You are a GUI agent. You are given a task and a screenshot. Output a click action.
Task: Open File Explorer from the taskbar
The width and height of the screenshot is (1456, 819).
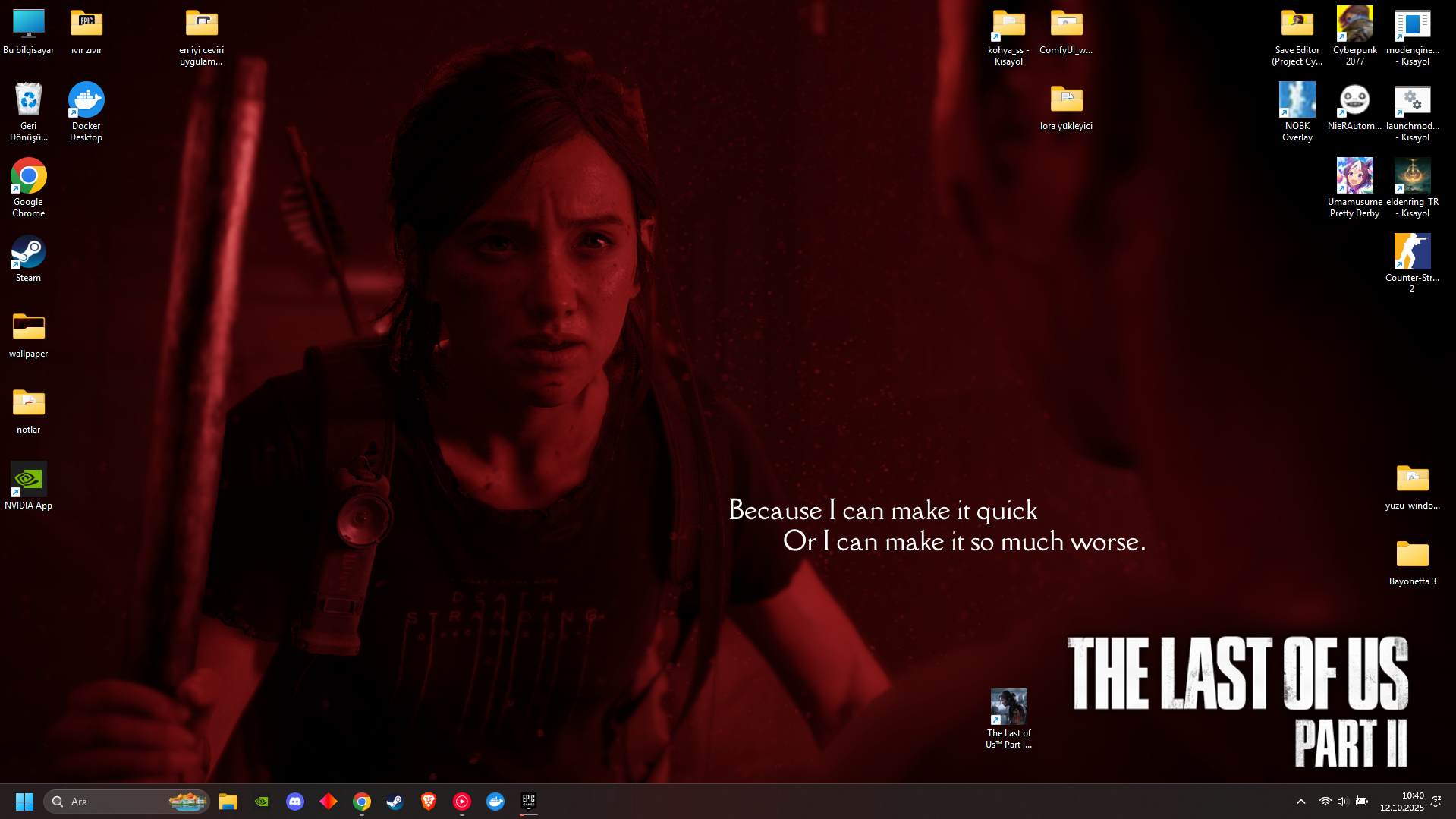coord(228,802)
